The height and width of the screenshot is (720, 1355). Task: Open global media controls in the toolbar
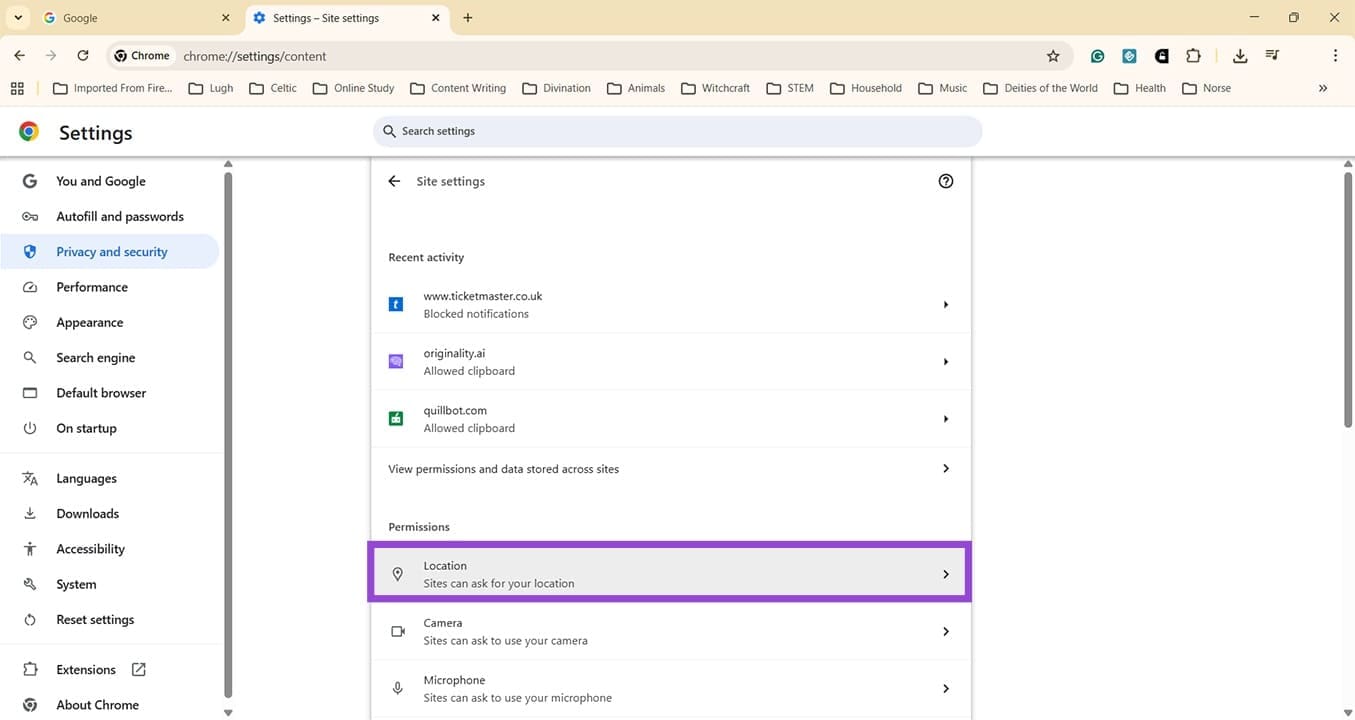pos(1272,56)
